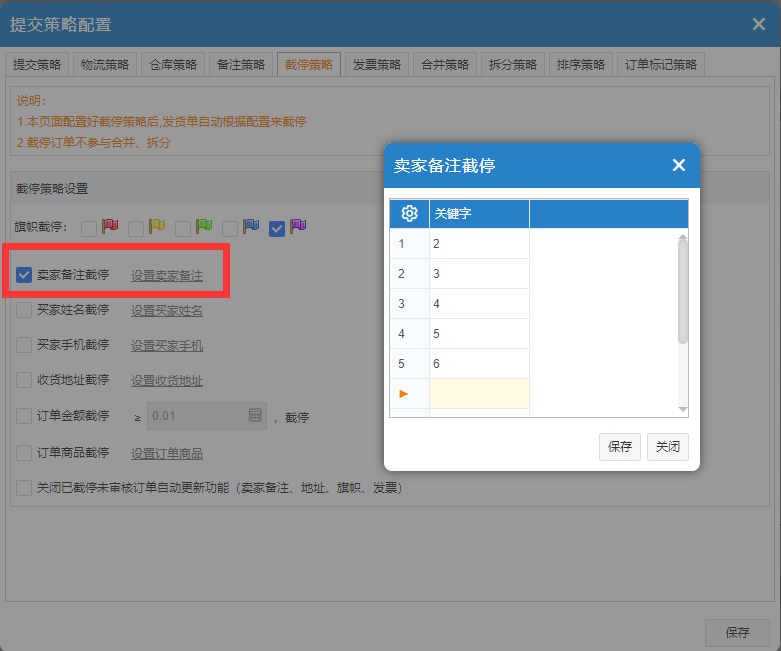Select keyword cell with value 5

click(479, 333)
